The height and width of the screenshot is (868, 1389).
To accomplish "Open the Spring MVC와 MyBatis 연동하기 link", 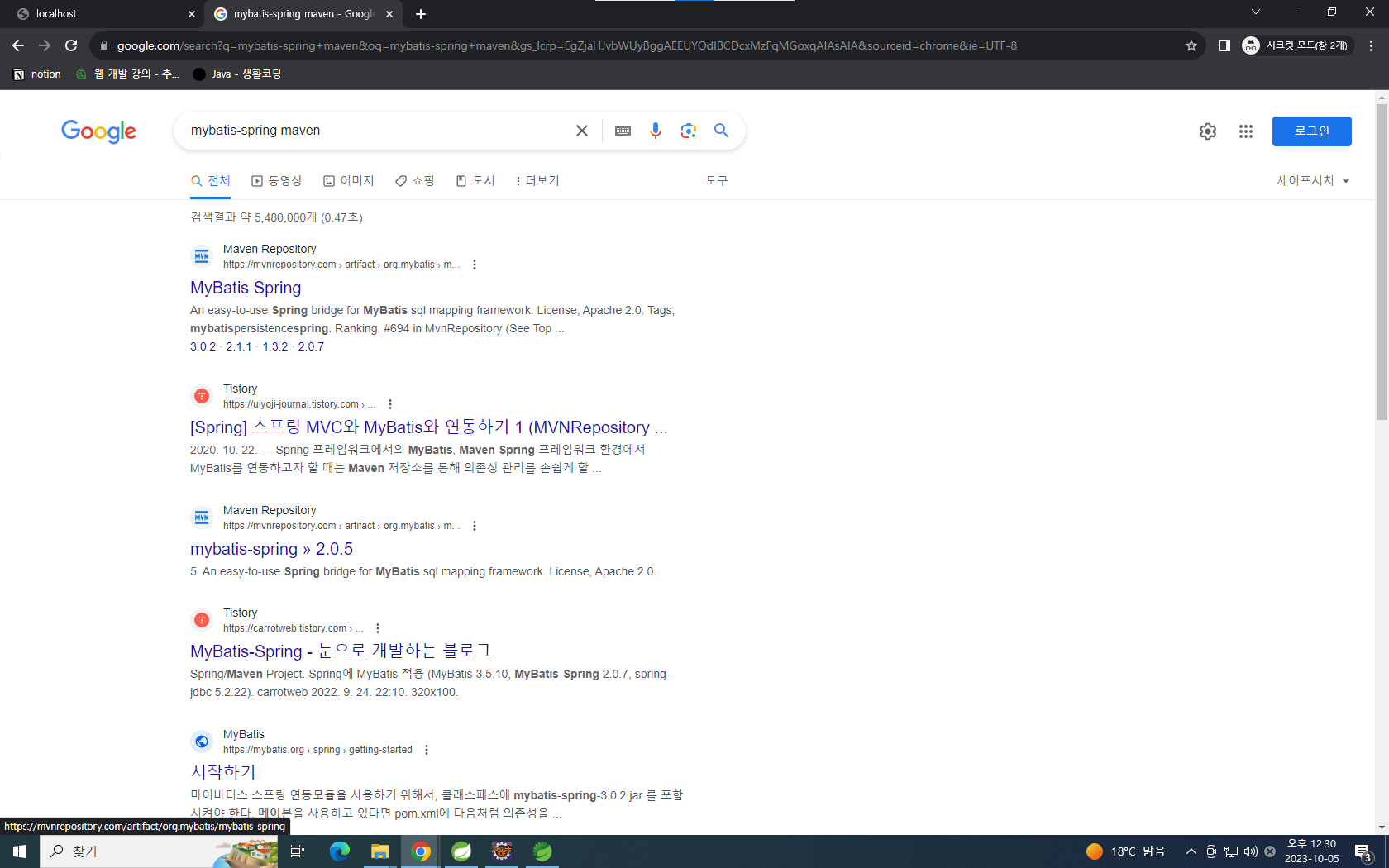I will 428,427.
